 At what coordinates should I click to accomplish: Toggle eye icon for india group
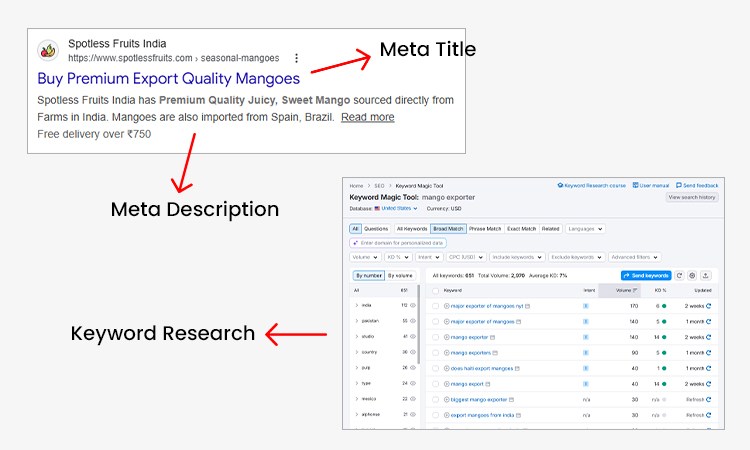pos(413,305)
